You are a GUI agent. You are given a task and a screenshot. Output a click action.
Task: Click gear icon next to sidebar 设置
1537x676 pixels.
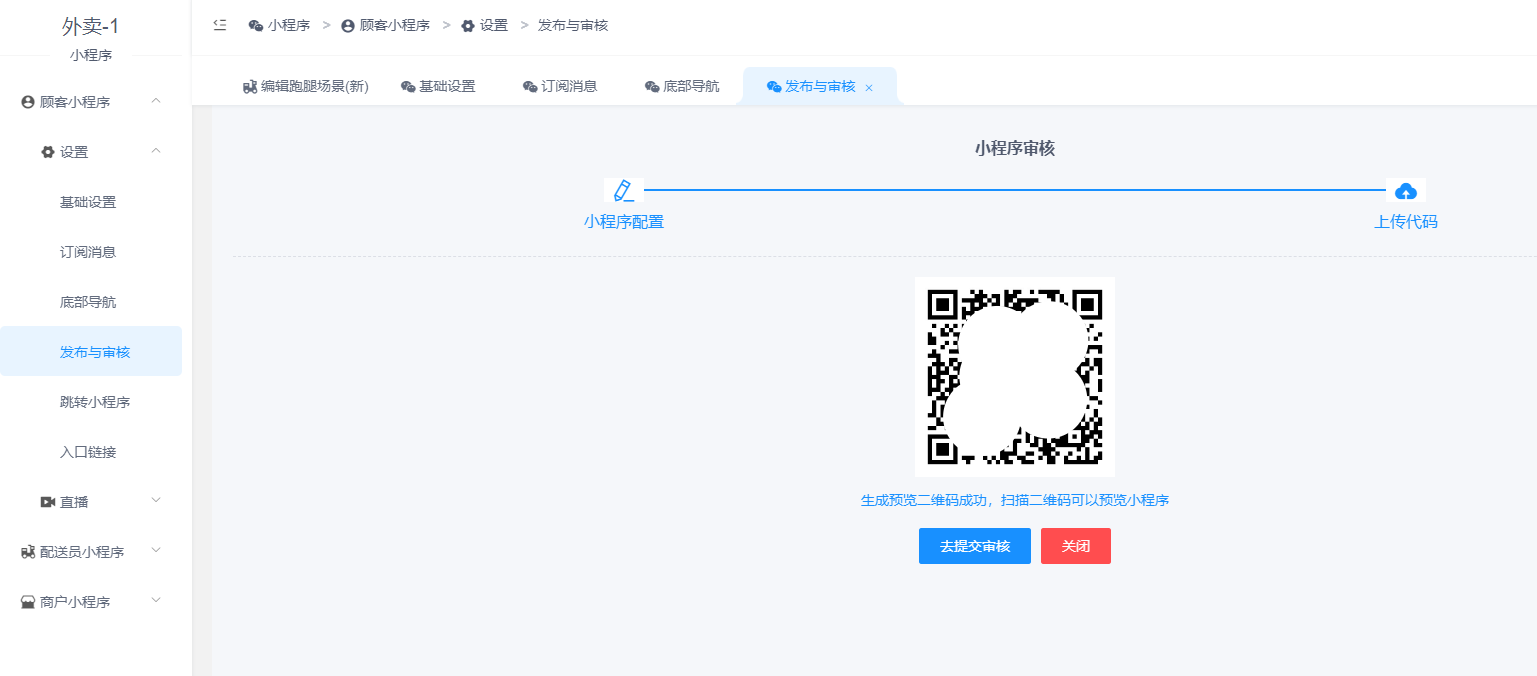(47, 152)
